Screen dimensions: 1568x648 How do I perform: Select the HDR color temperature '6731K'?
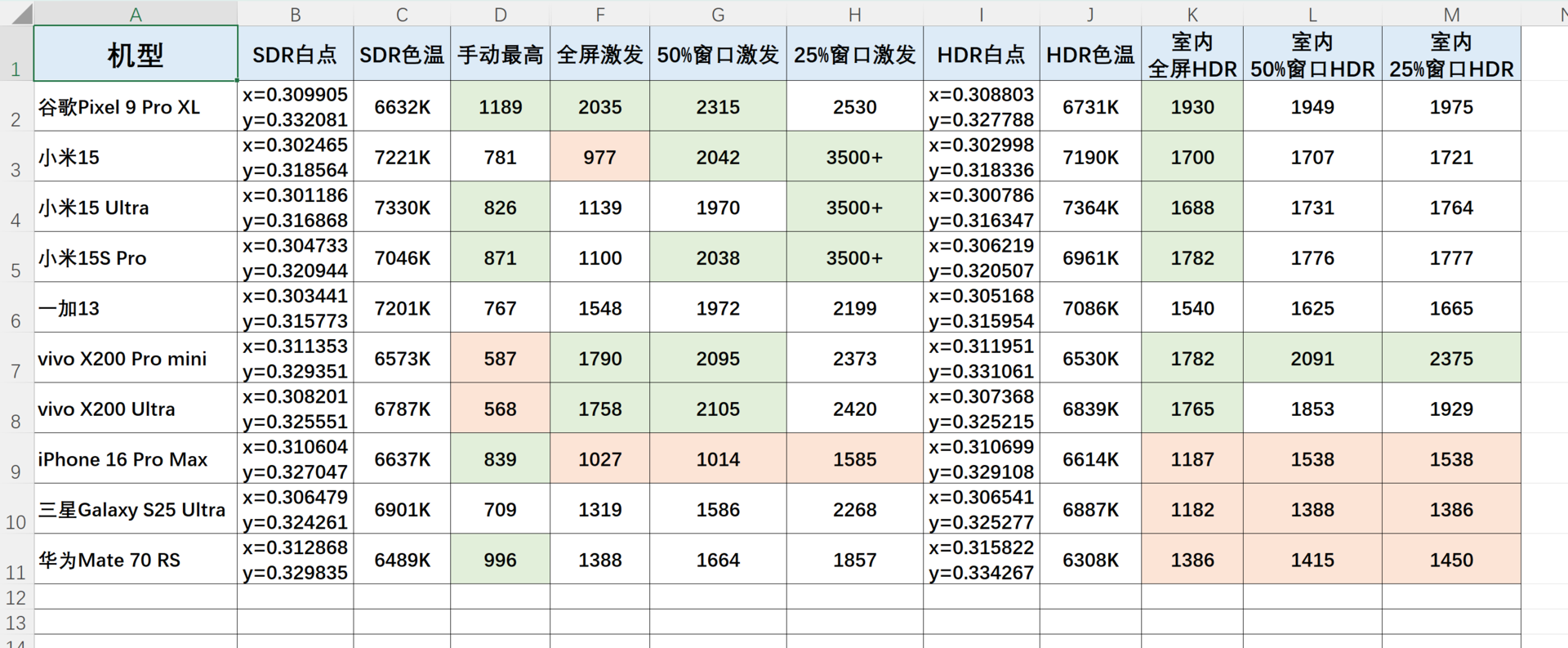tap(1090, 106)
